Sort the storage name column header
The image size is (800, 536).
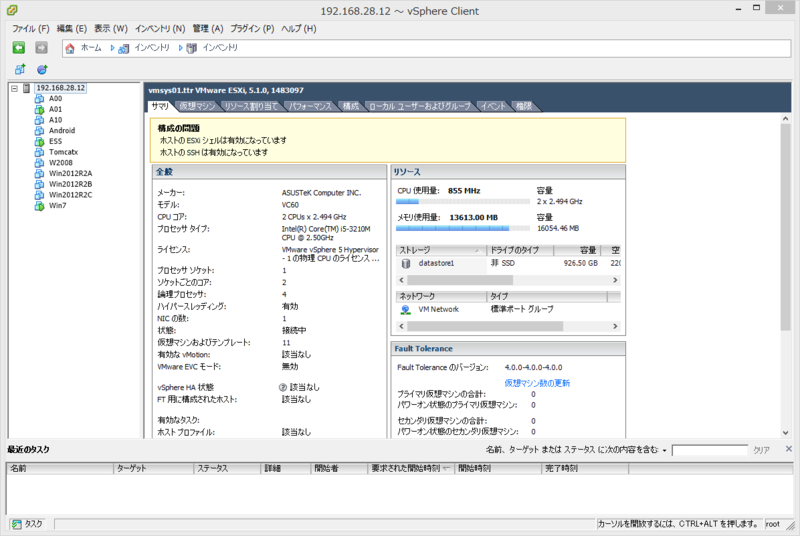(441, 250)
